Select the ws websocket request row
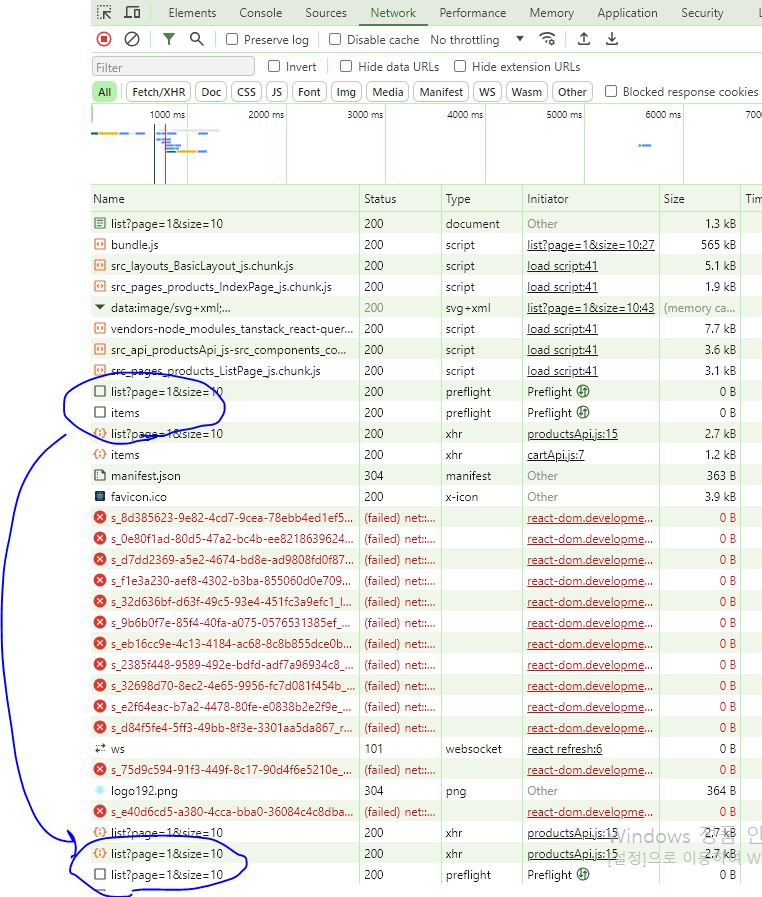The image size is (762, 897). point(426,749)
